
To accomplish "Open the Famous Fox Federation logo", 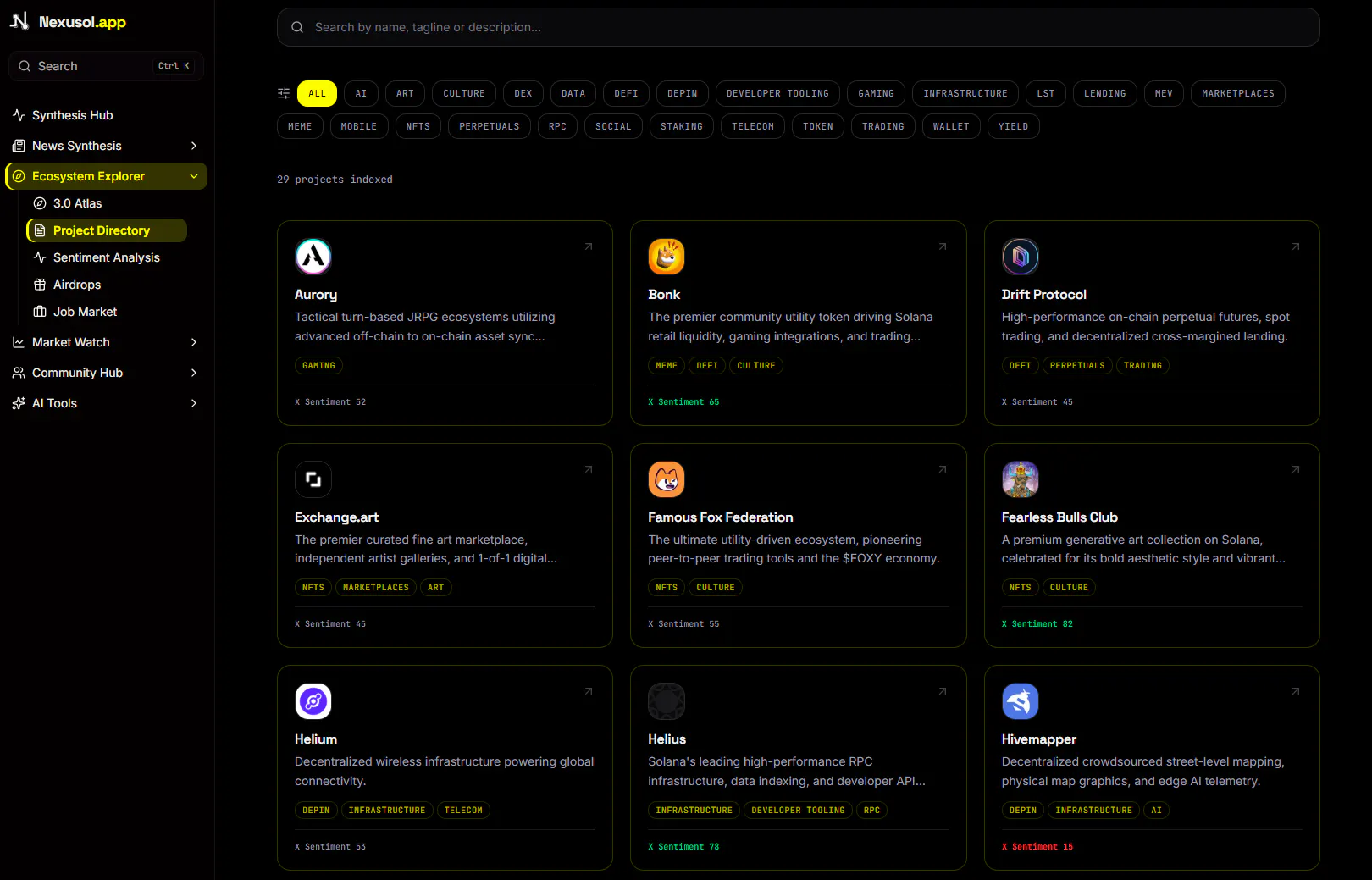I will pyautogui.click(x=667, y=479).
